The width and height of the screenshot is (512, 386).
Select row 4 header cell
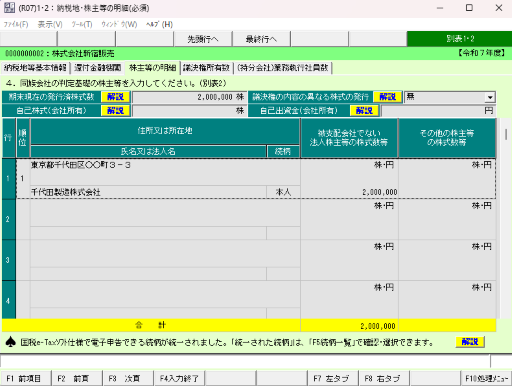point(8,300)
